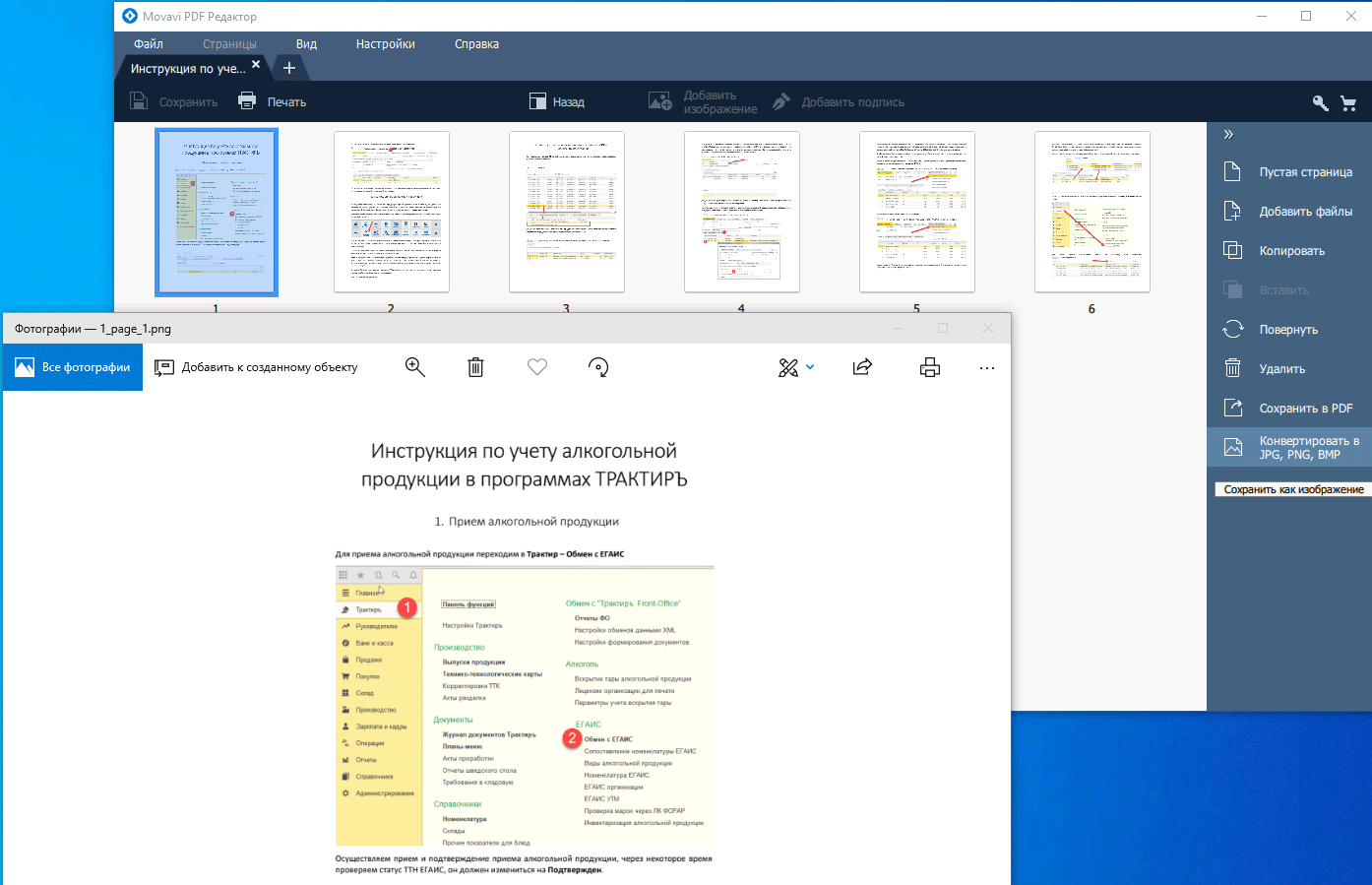This screenshot has width=1372, height=885.
Task: Click the print icon in Photos
Action: (x=930, y=367)
